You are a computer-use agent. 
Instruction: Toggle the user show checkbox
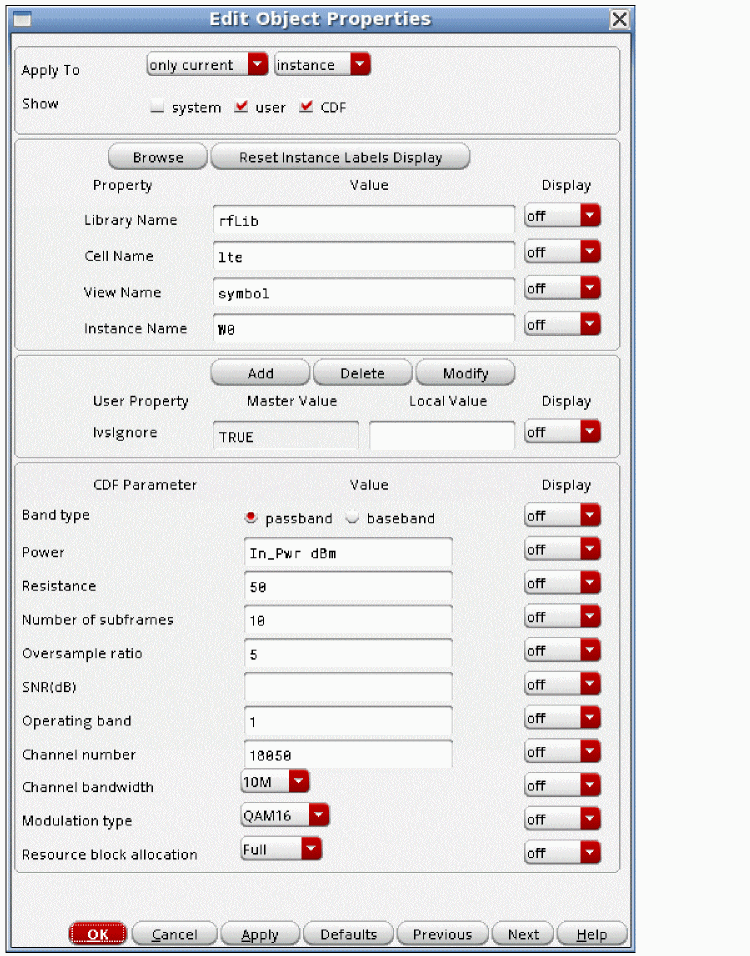[241, 107]
